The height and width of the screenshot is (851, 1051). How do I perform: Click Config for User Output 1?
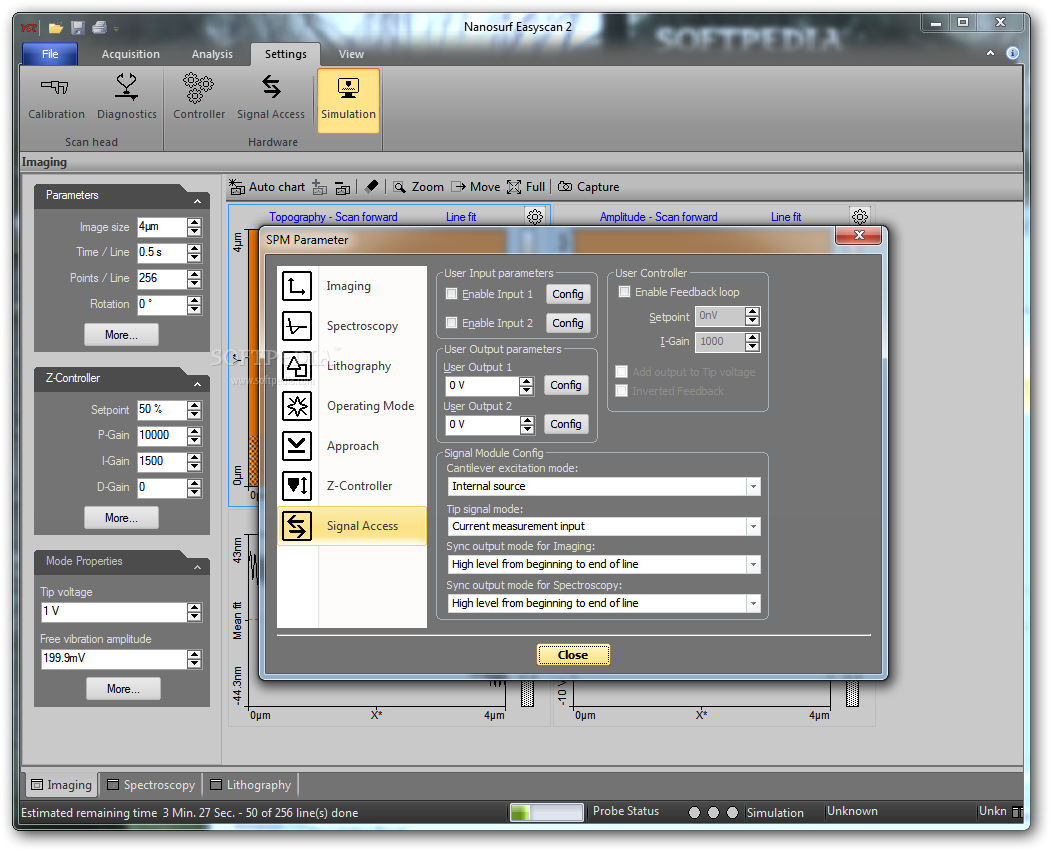tap(566, 385)
